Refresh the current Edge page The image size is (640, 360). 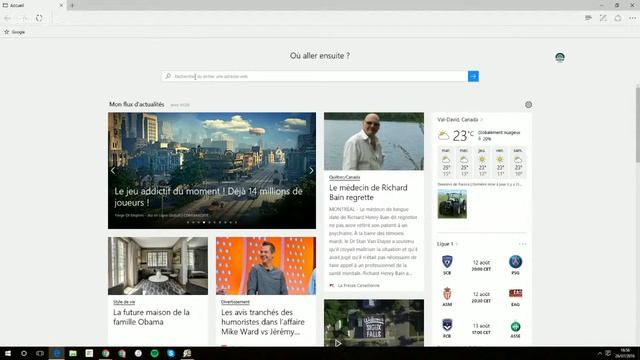tap(39, 18)
